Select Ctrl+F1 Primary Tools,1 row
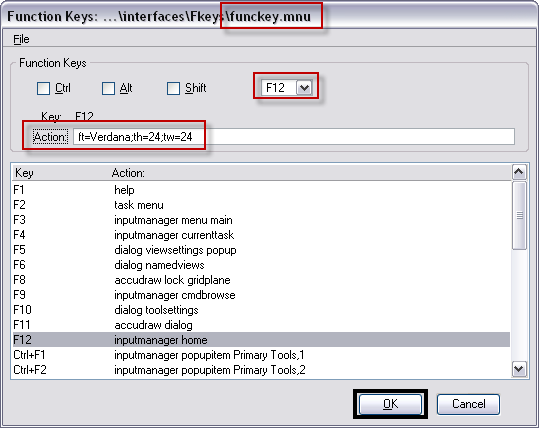The image size is (539, 428). coord(261,355)
